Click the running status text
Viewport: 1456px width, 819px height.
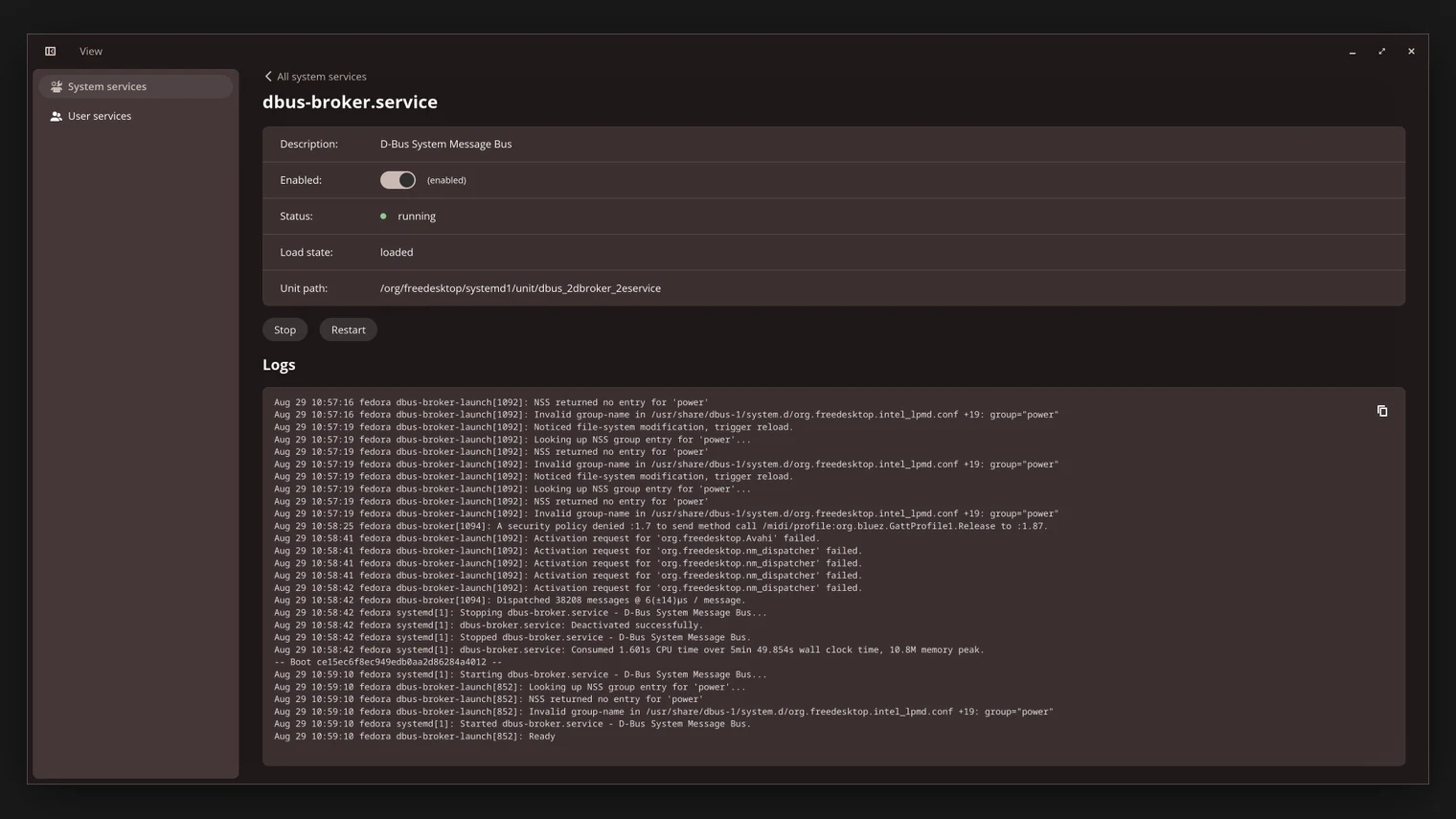417,216
